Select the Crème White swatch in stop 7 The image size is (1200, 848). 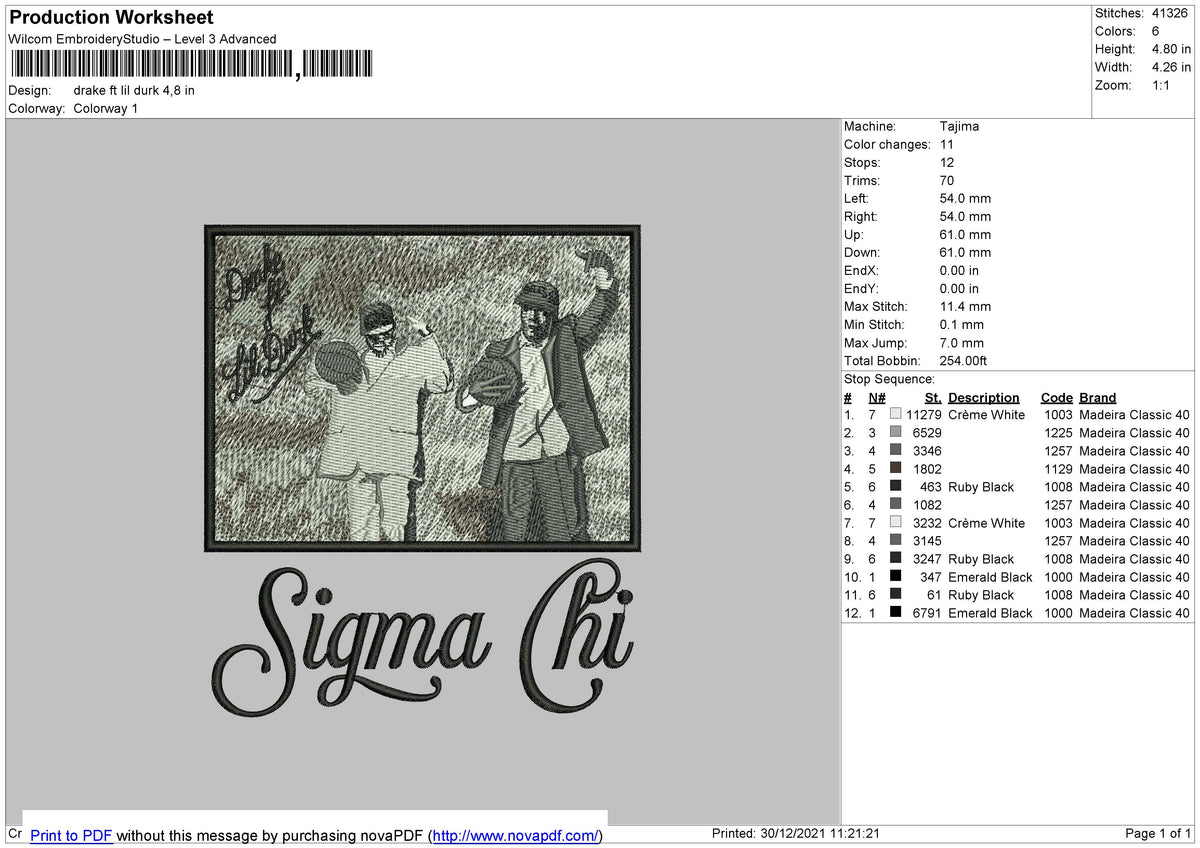click(x=895, y=523)
